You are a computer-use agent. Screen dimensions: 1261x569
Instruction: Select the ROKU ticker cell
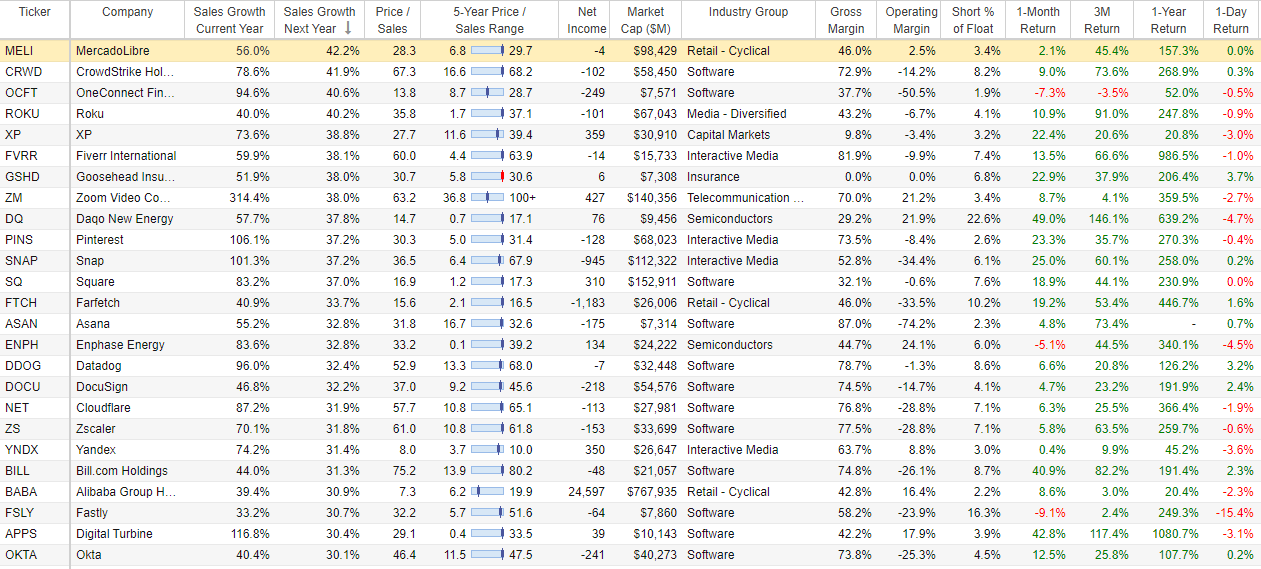coord(20,114)
